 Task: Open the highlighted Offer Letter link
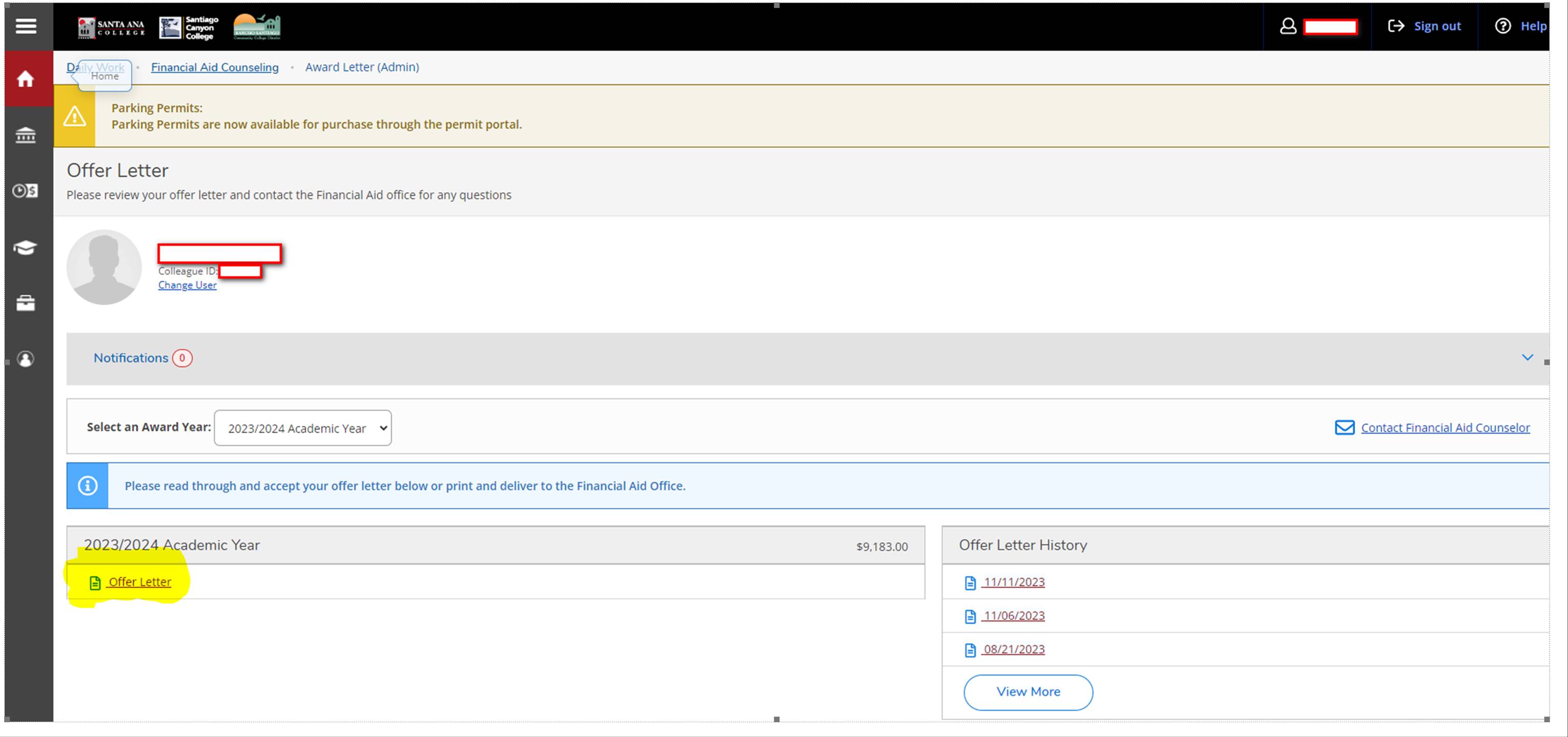point(139,582)
